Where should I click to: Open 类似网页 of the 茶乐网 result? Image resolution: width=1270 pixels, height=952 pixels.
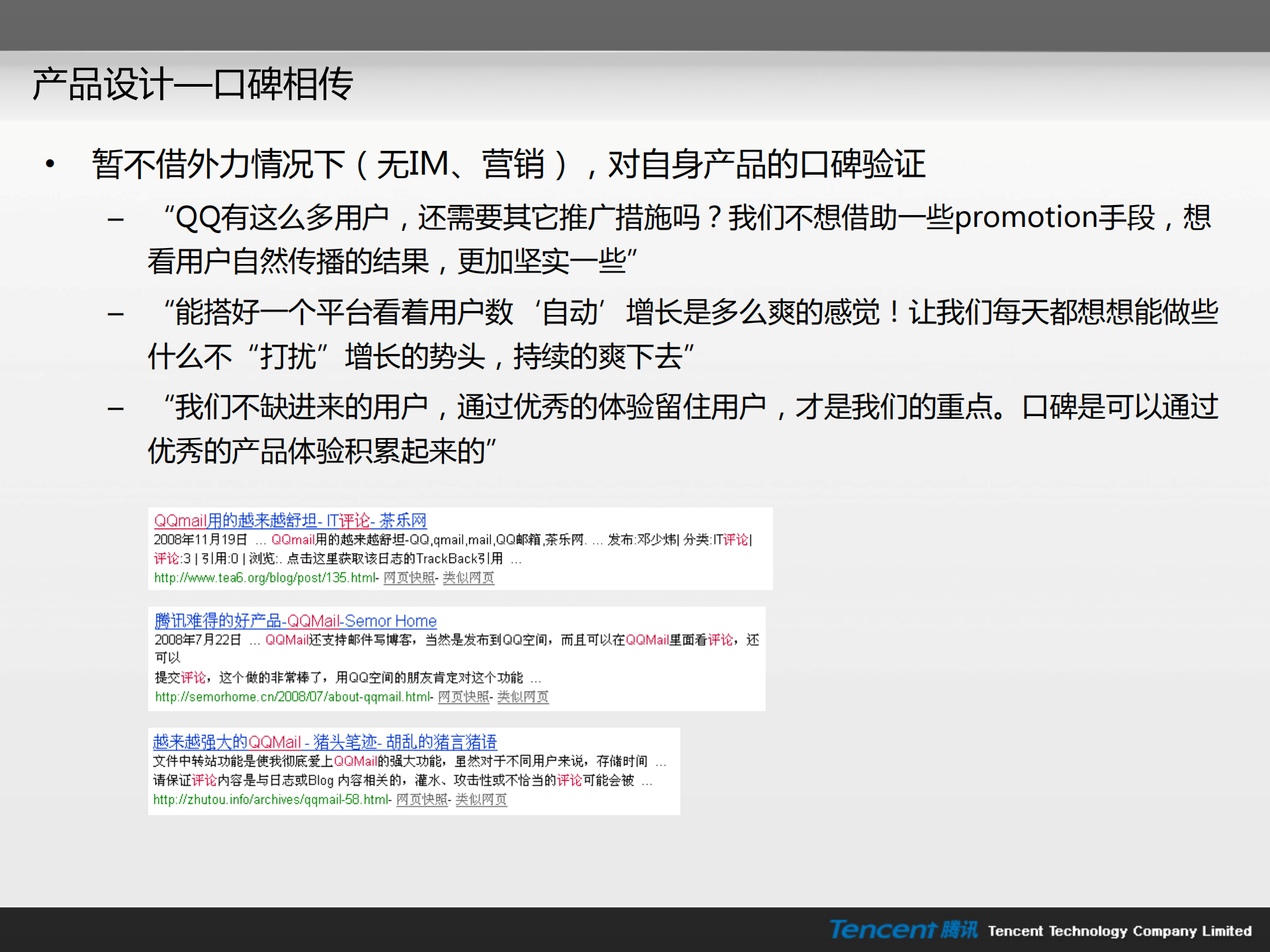tap(468, 577)
